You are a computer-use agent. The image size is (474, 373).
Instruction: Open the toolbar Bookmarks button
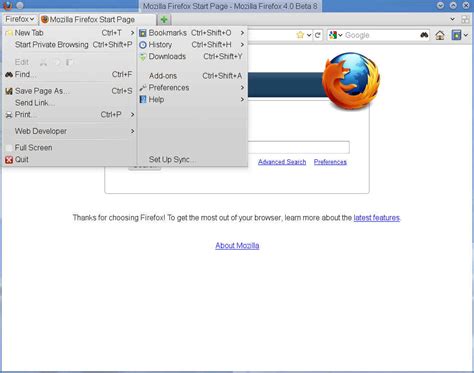(459, 35)
